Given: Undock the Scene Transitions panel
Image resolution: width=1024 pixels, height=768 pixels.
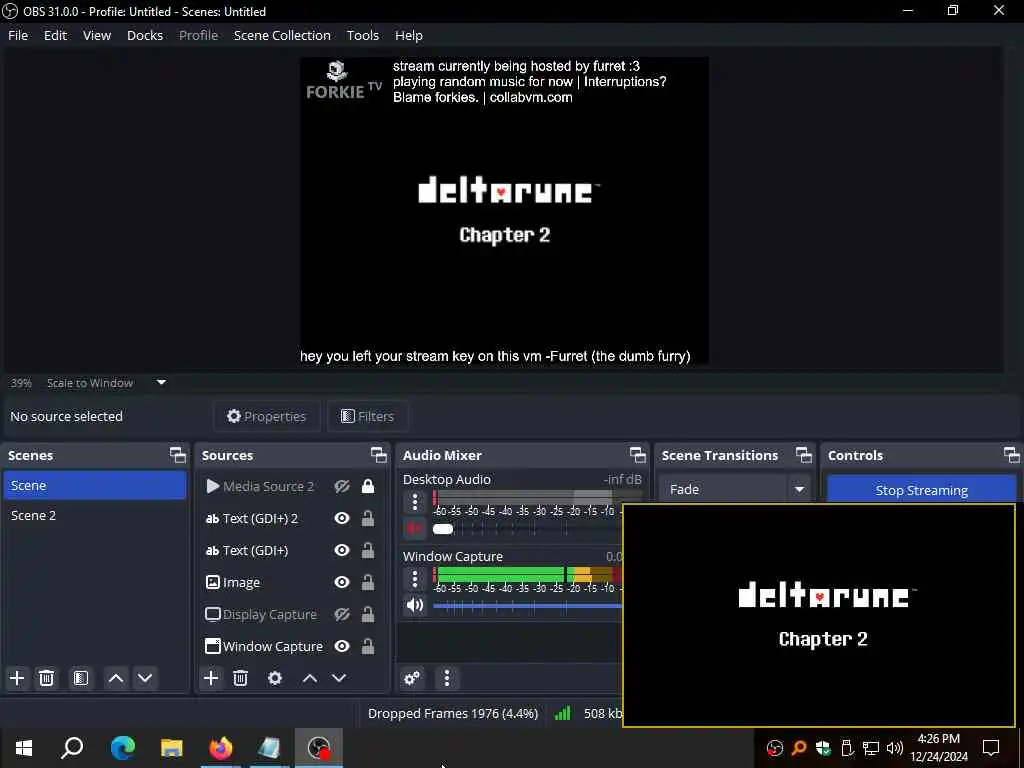Looking at the screenshot, I should coord(804,455).
